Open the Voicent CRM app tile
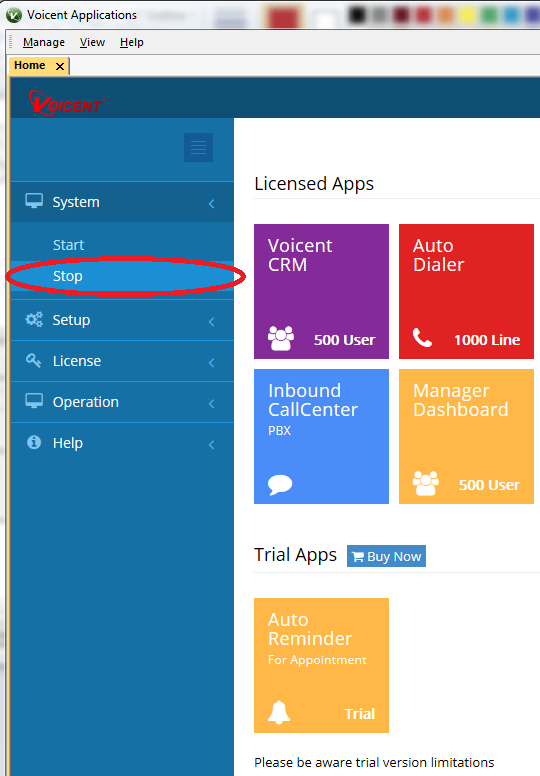This screenshot has height=776, width=540. pyautogui.click(x=321, y=291)
